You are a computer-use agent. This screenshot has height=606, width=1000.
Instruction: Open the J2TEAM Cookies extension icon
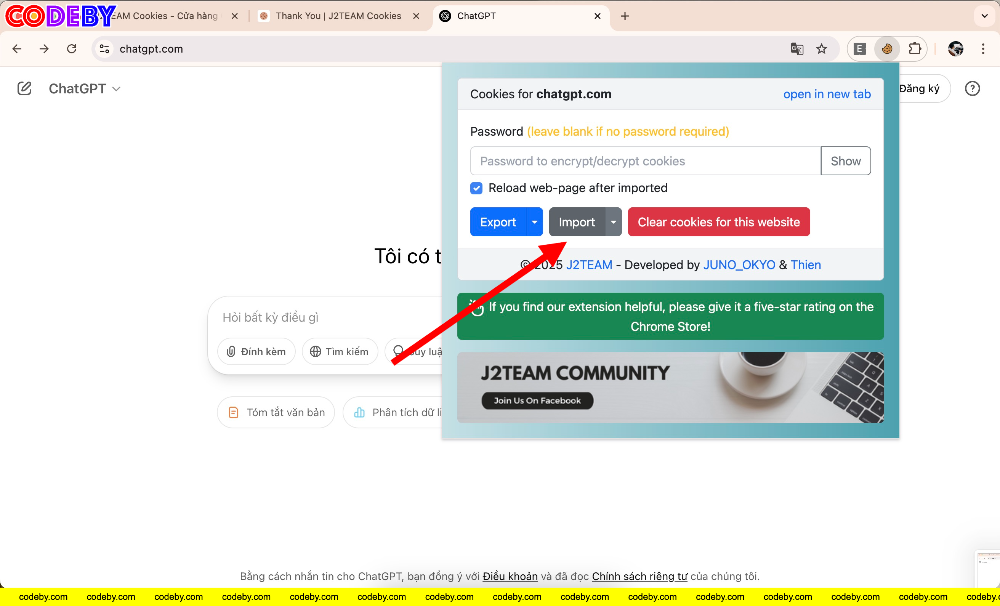click(887, 49)
